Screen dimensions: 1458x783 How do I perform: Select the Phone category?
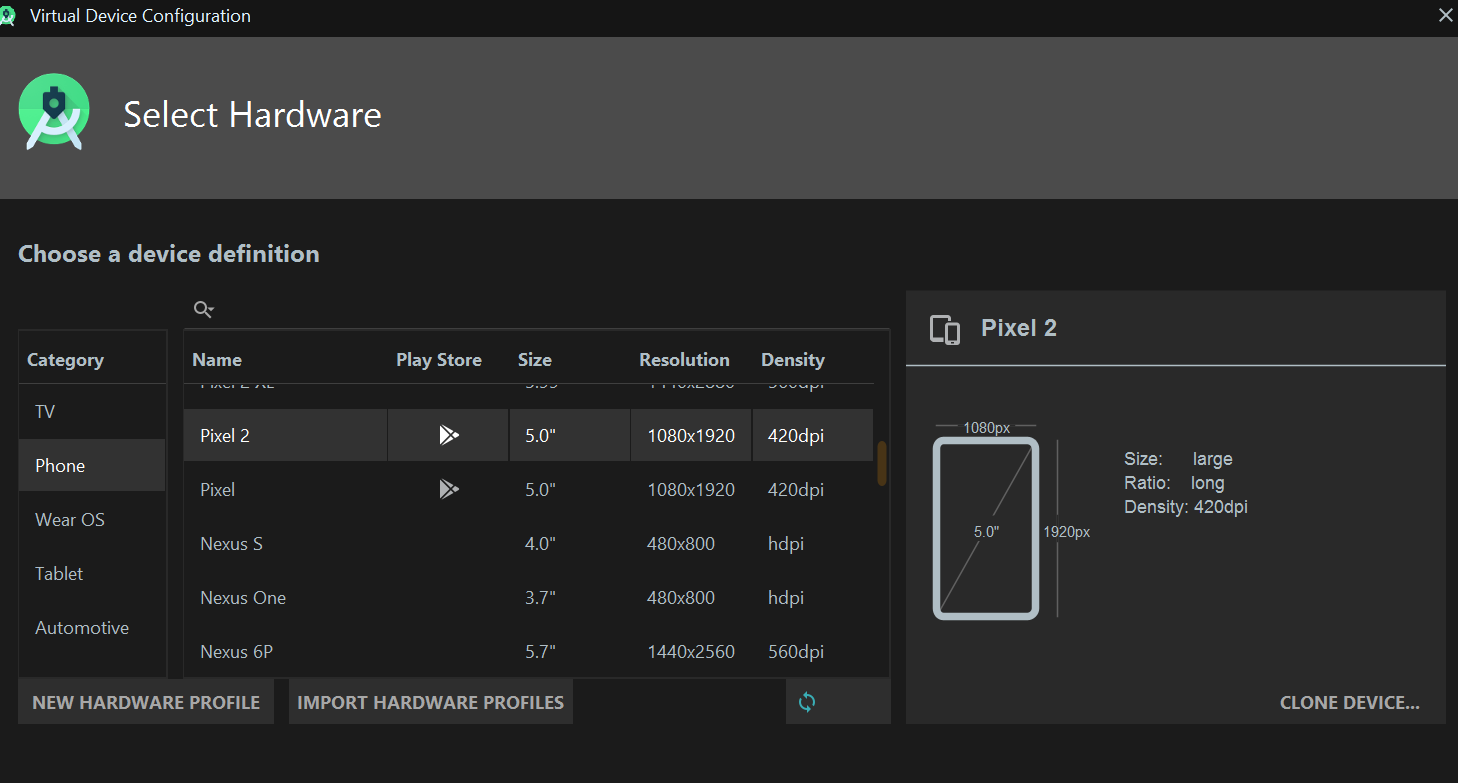(92, 465)
